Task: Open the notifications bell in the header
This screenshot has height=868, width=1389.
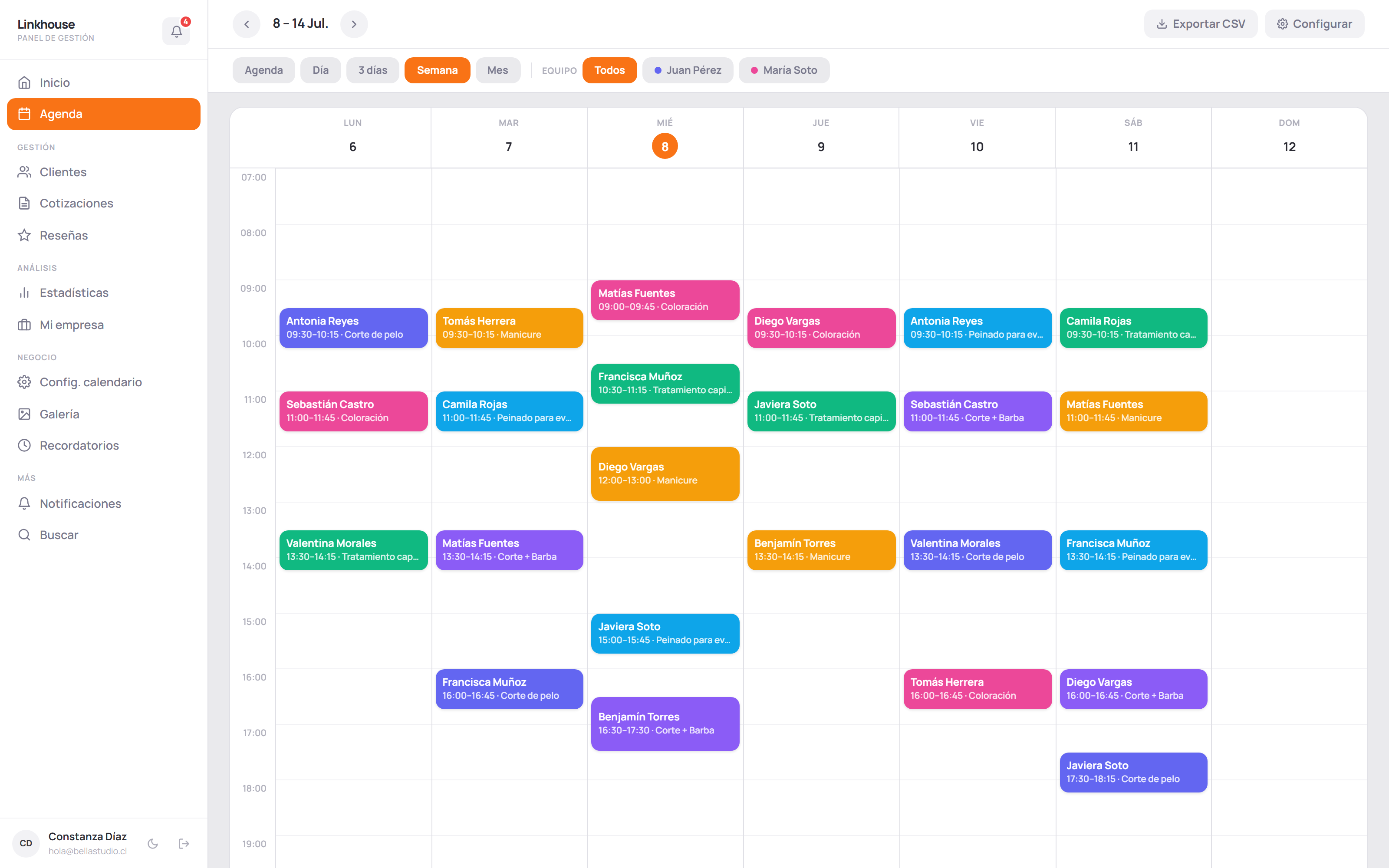Action: 176,31
